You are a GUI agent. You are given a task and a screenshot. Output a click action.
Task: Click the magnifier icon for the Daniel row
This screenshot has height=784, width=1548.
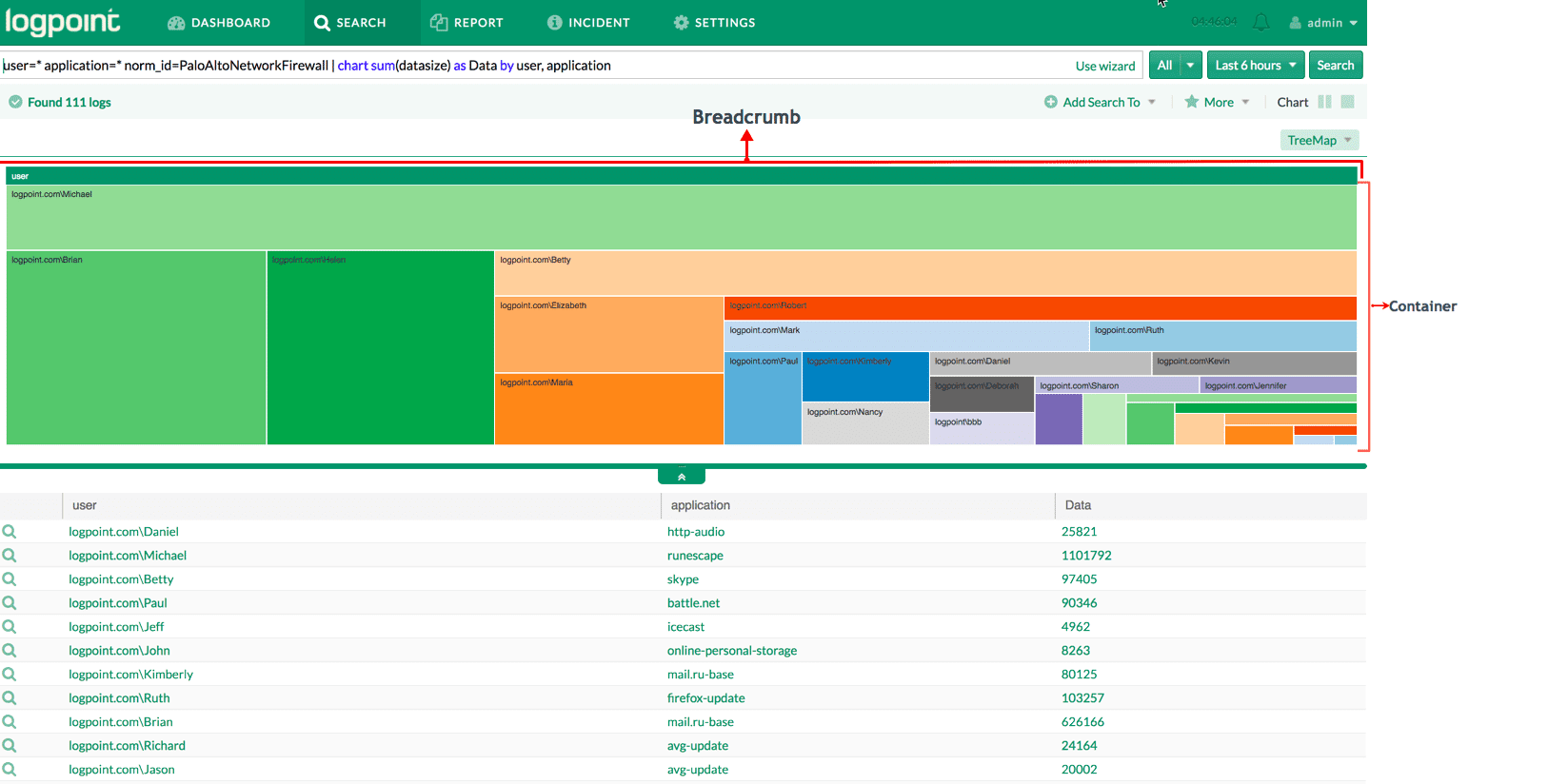[10, 532]
